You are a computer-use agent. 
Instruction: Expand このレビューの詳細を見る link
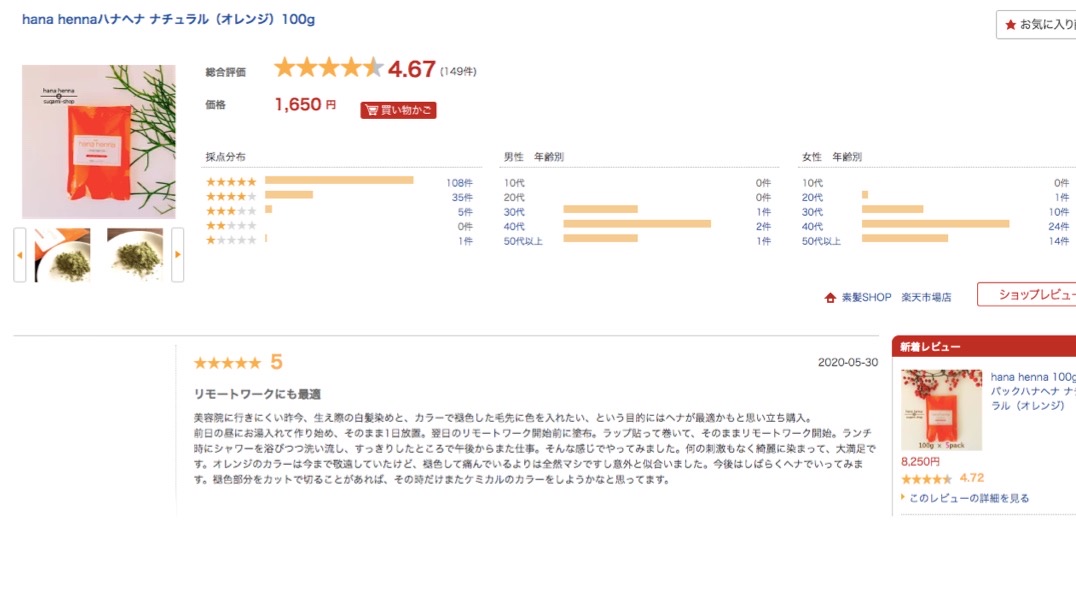(x=968, y=498)
